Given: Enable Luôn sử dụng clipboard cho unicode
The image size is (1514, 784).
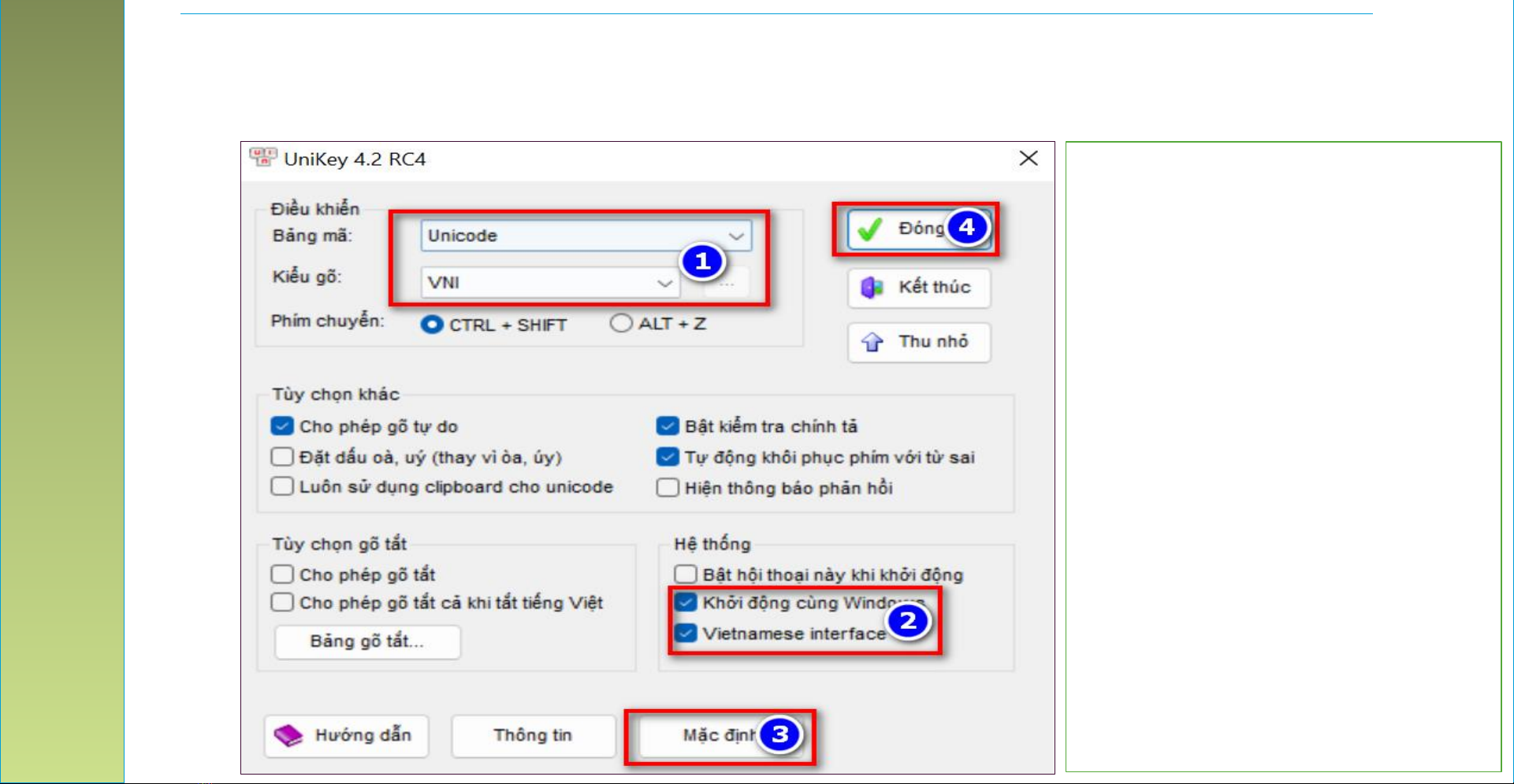Looking at the screenshot, I should click(282, 486).
